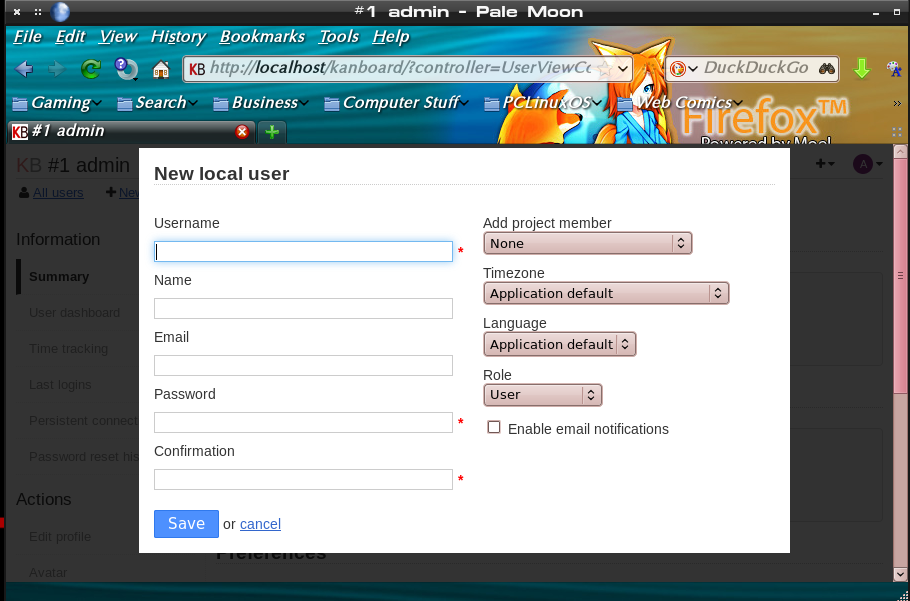The width and height of the screenshot is (910, 601).
Task: Click the Save button
Action: 186,524
